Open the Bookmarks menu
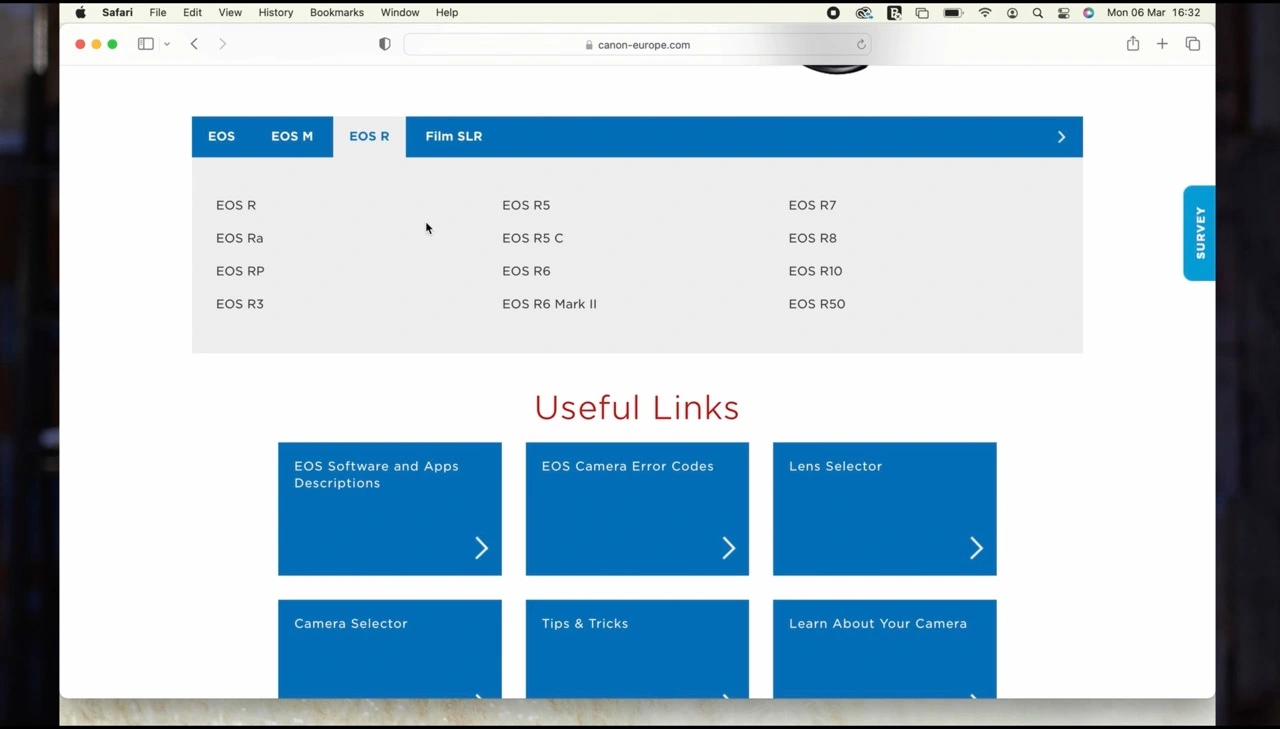 coord(337,13)
